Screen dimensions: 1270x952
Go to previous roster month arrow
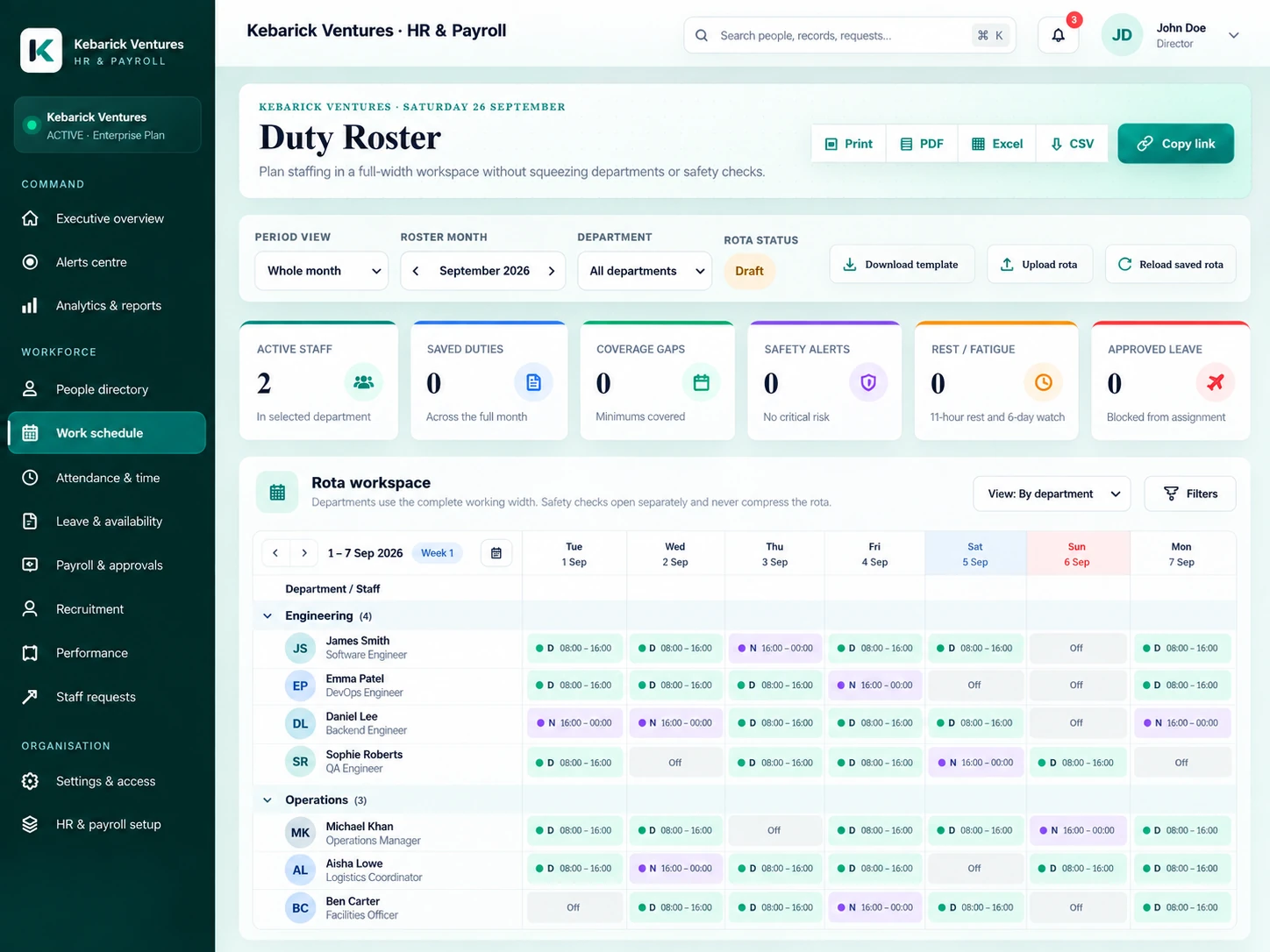416,271
